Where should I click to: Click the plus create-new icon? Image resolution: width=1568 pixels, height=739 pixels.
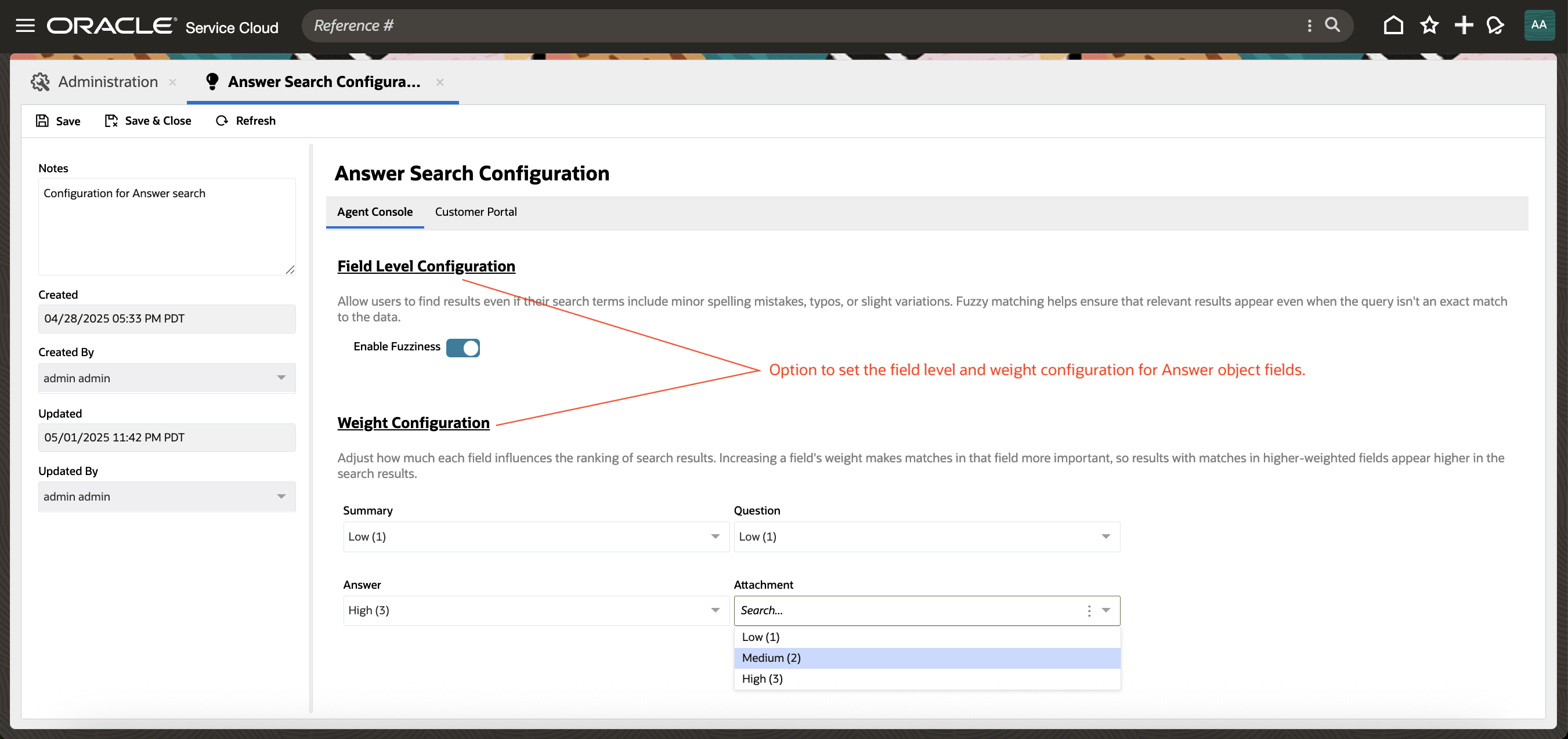[1464, 26]
